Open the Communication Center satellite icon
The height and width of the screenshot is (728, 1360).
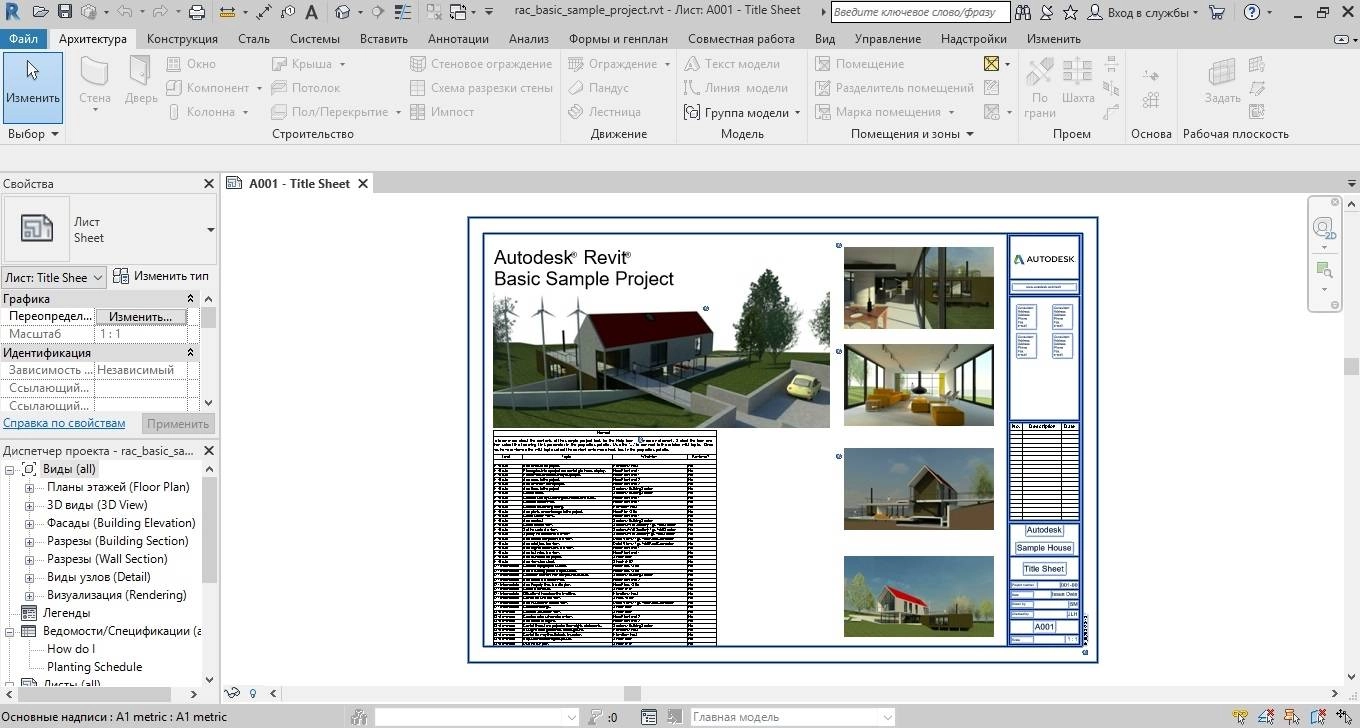[x=1049, y=12]
